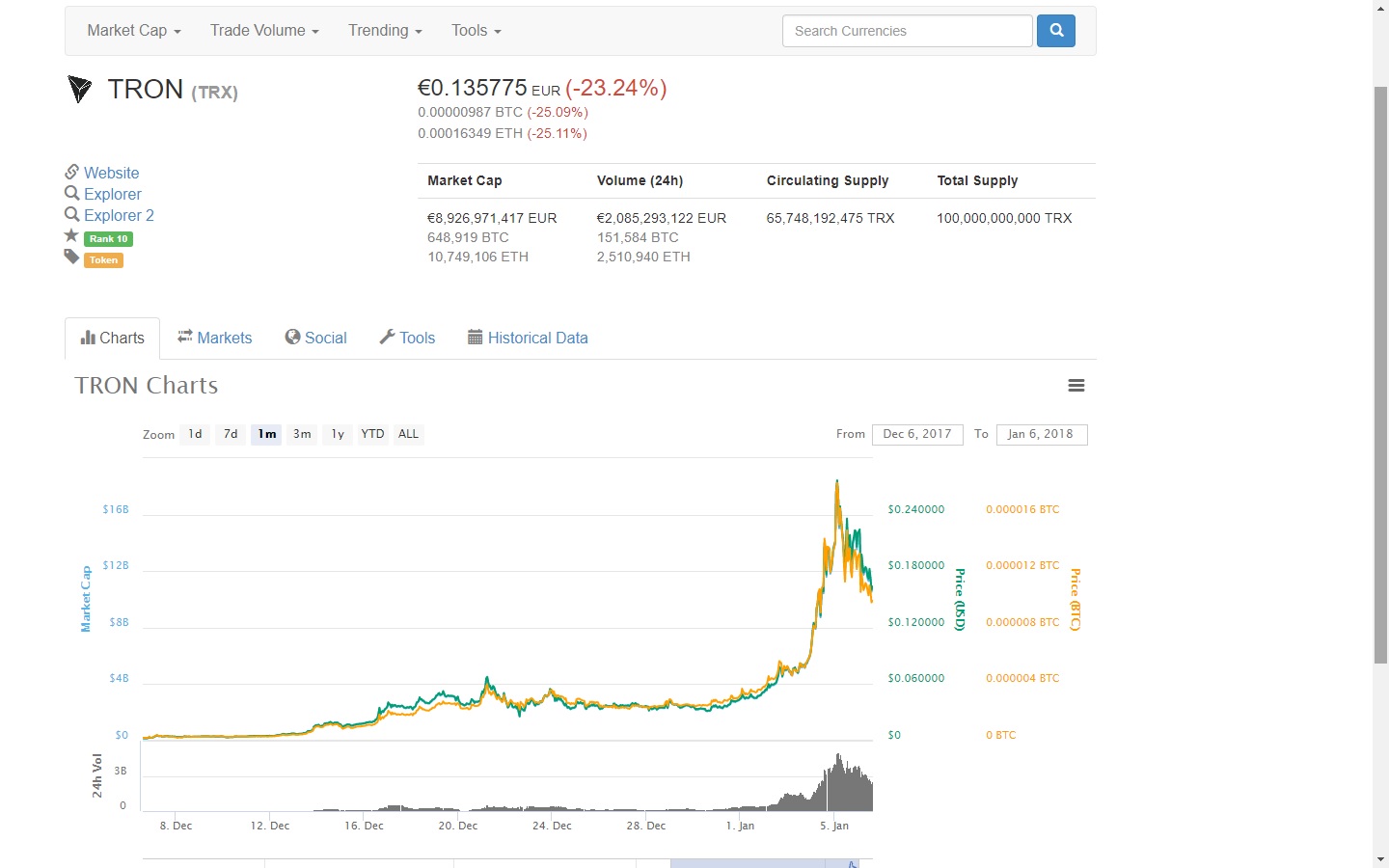The height and width of the screenshot is (868, 1389).
Task: Click the Rank 10 badge
Action: [108, 238]
